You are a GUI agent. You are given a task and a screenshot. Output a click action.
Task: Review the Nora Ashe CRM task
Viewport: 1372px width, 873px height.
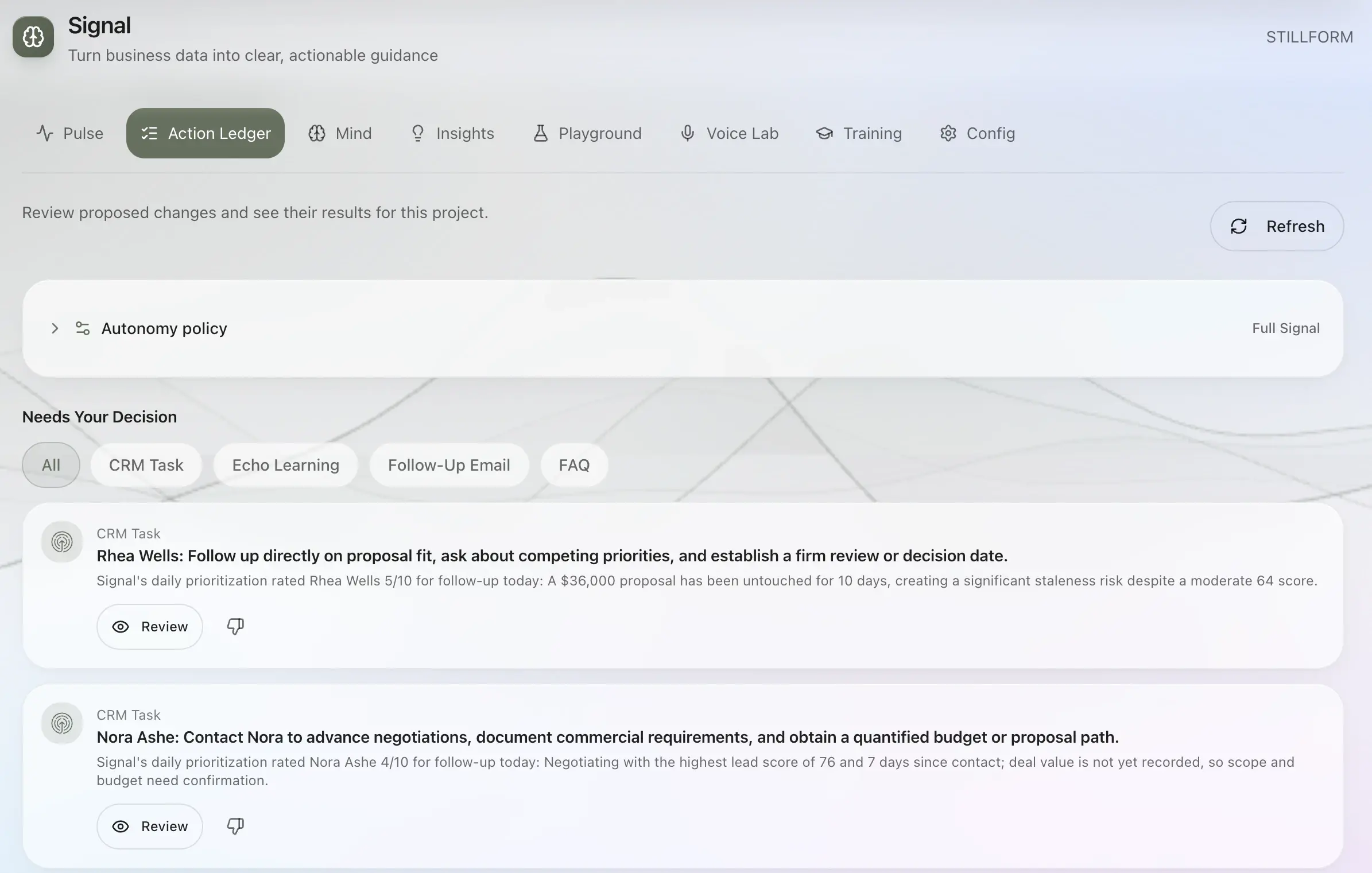coord(150,827)
